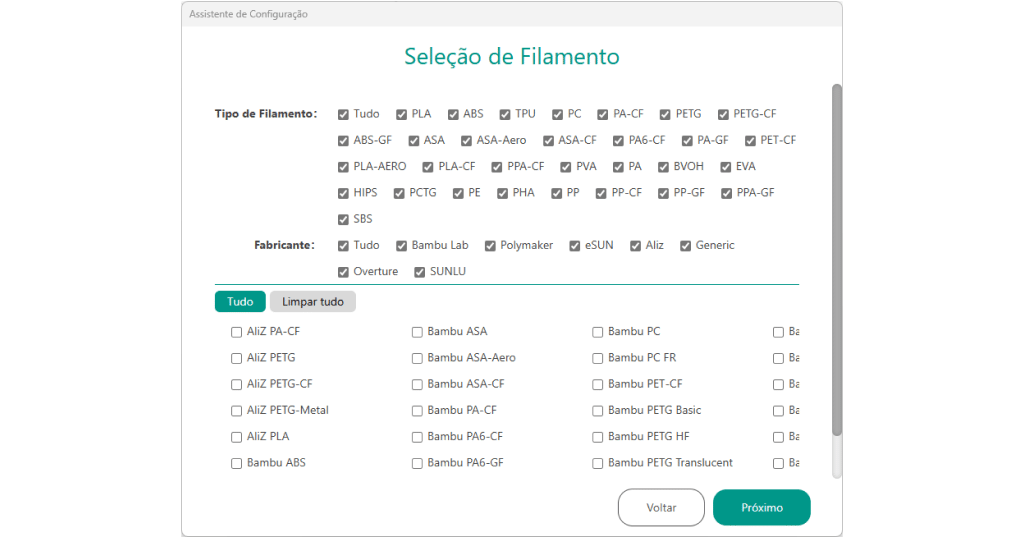Check Bambu PC FR filament

coord(598,358)
